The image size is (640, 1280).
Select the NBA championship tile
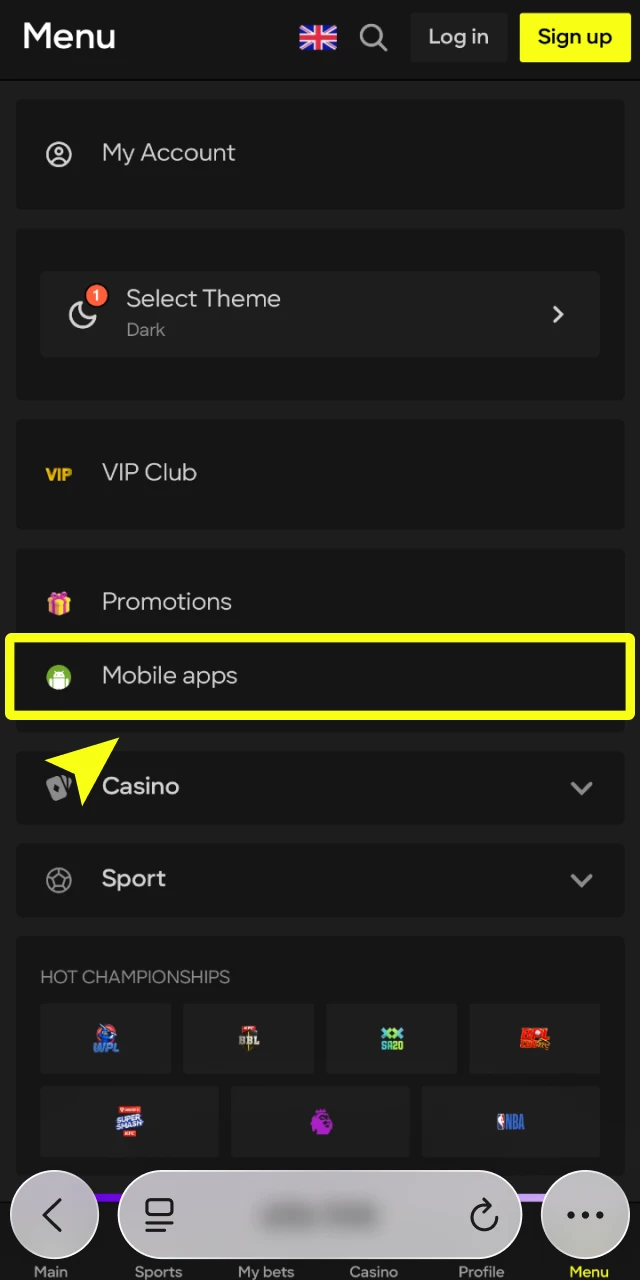pos(510,1121)
